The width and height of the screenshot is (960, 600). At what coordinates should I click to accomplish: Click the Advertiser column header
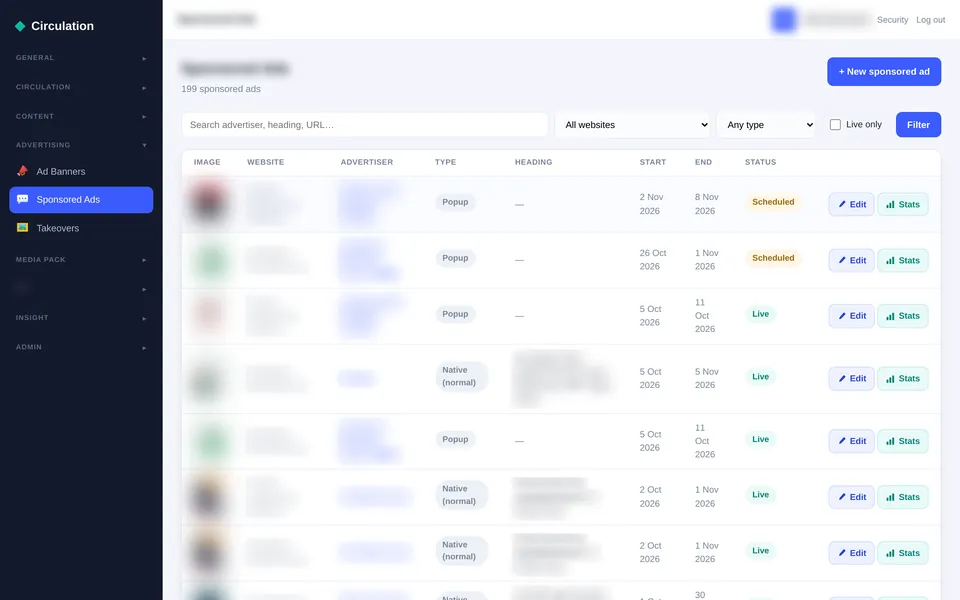[367, 162]
